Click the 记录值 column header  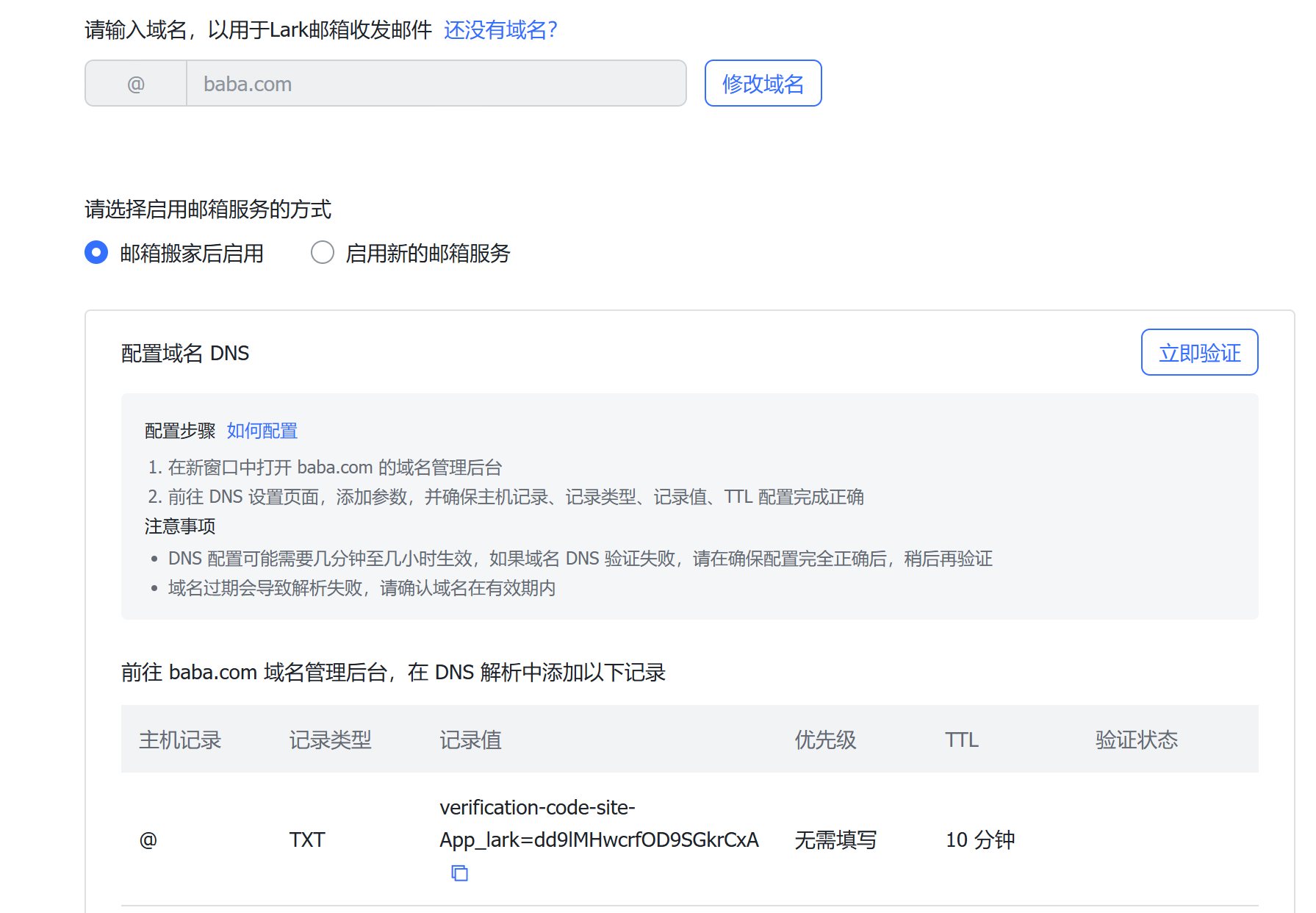click(x=470, y=740)
